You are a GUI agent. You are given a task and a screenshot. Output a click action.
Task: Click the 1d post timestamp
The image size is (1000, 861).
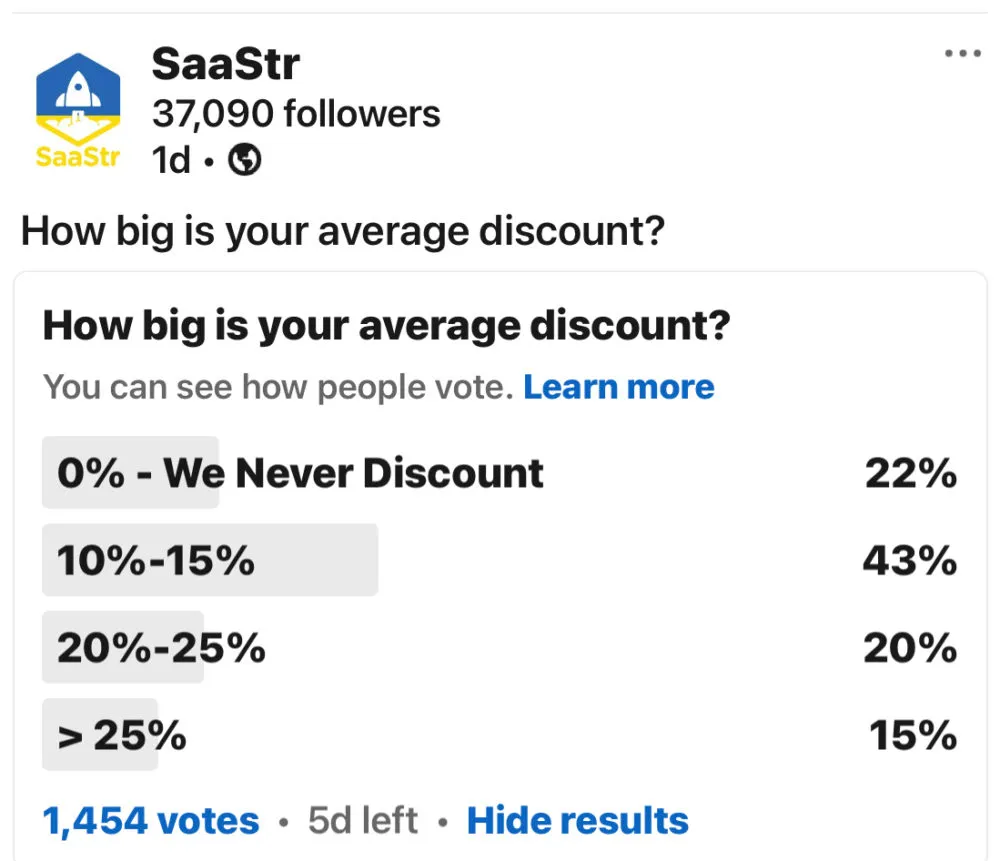pyautogui.click(x=170, y=160)
